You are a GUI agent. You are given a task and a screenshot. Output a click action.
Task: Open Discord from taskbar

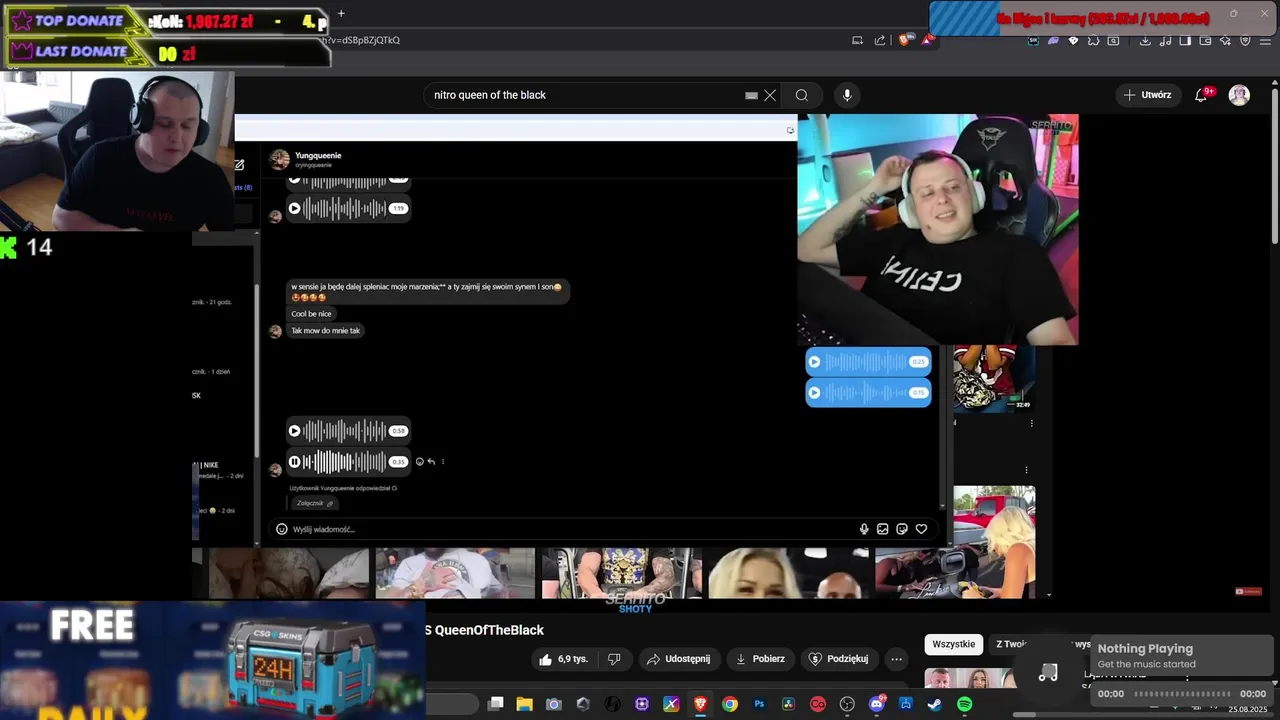tap(877, 704)
